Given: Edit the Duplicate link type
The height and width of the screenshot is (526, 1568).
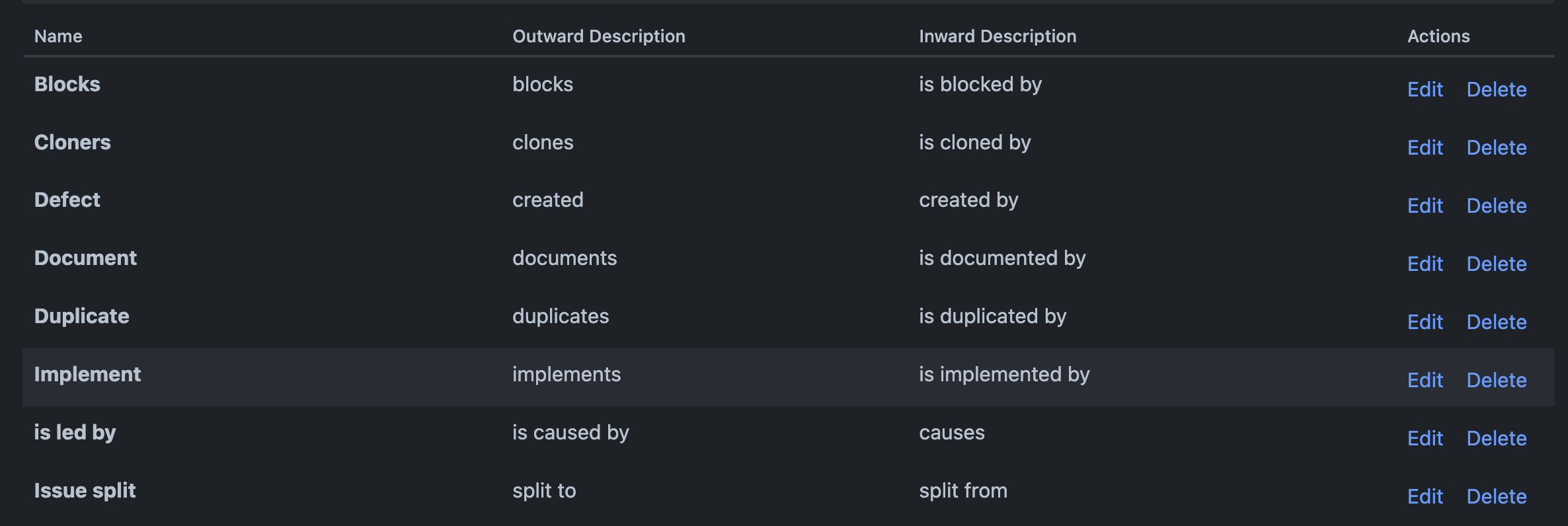Looking at the screenshot, I should pos(1425,322).
